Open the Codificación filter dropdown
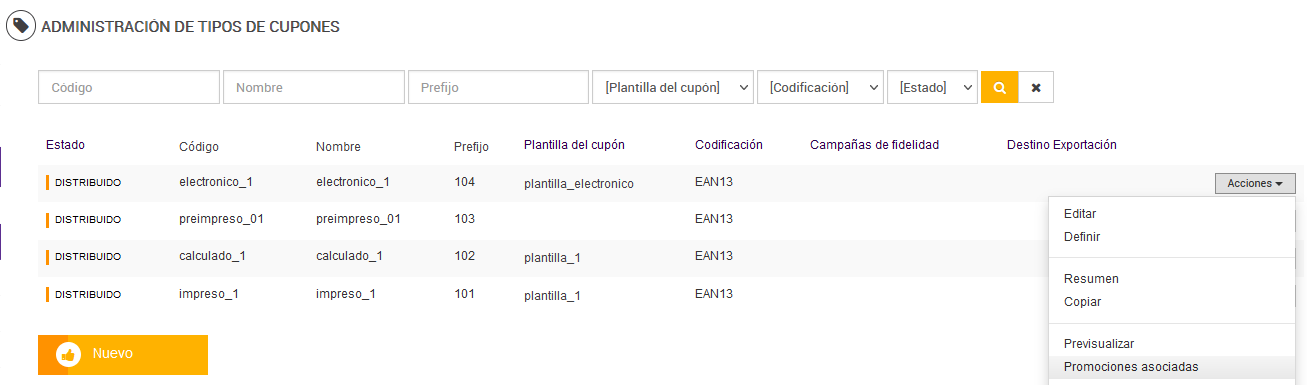 tap(821, 87)
